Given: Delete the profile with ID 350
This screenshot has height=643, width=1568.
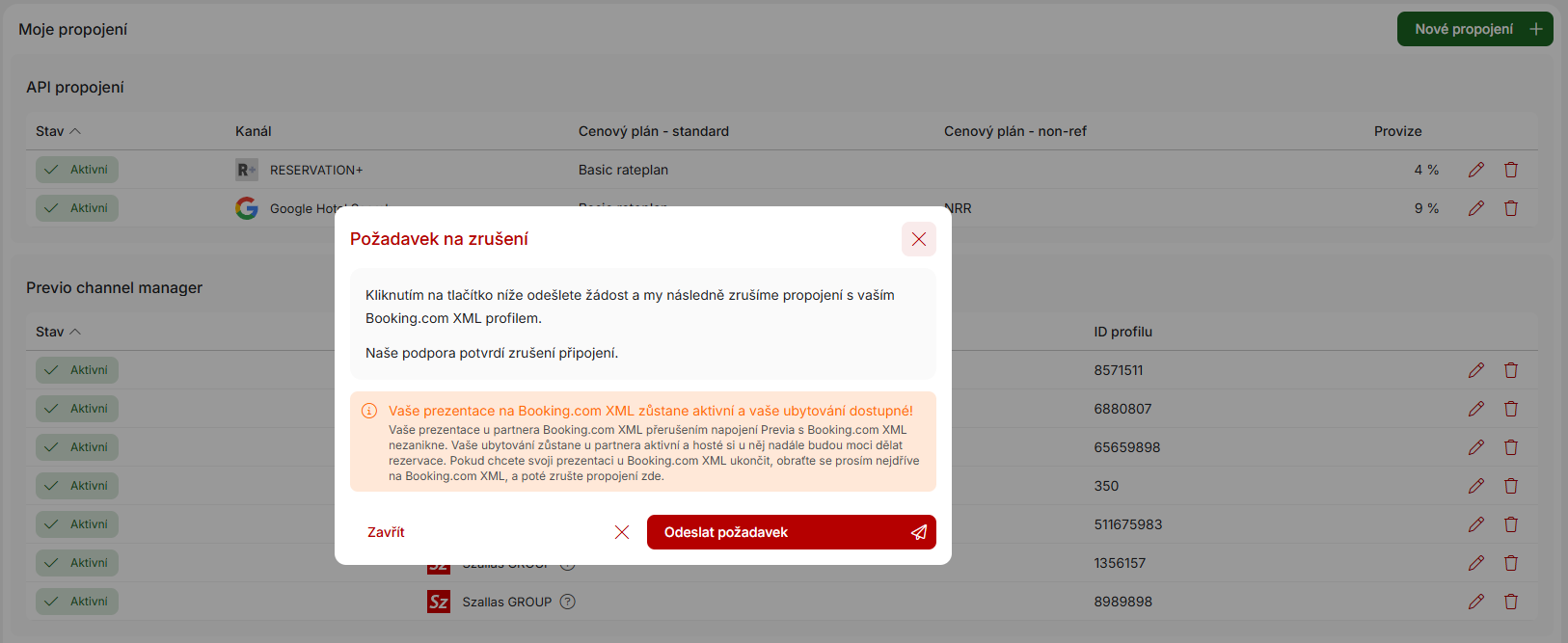Looking at the screenshot, I should pyautogui.click(x=1510, y=486).
